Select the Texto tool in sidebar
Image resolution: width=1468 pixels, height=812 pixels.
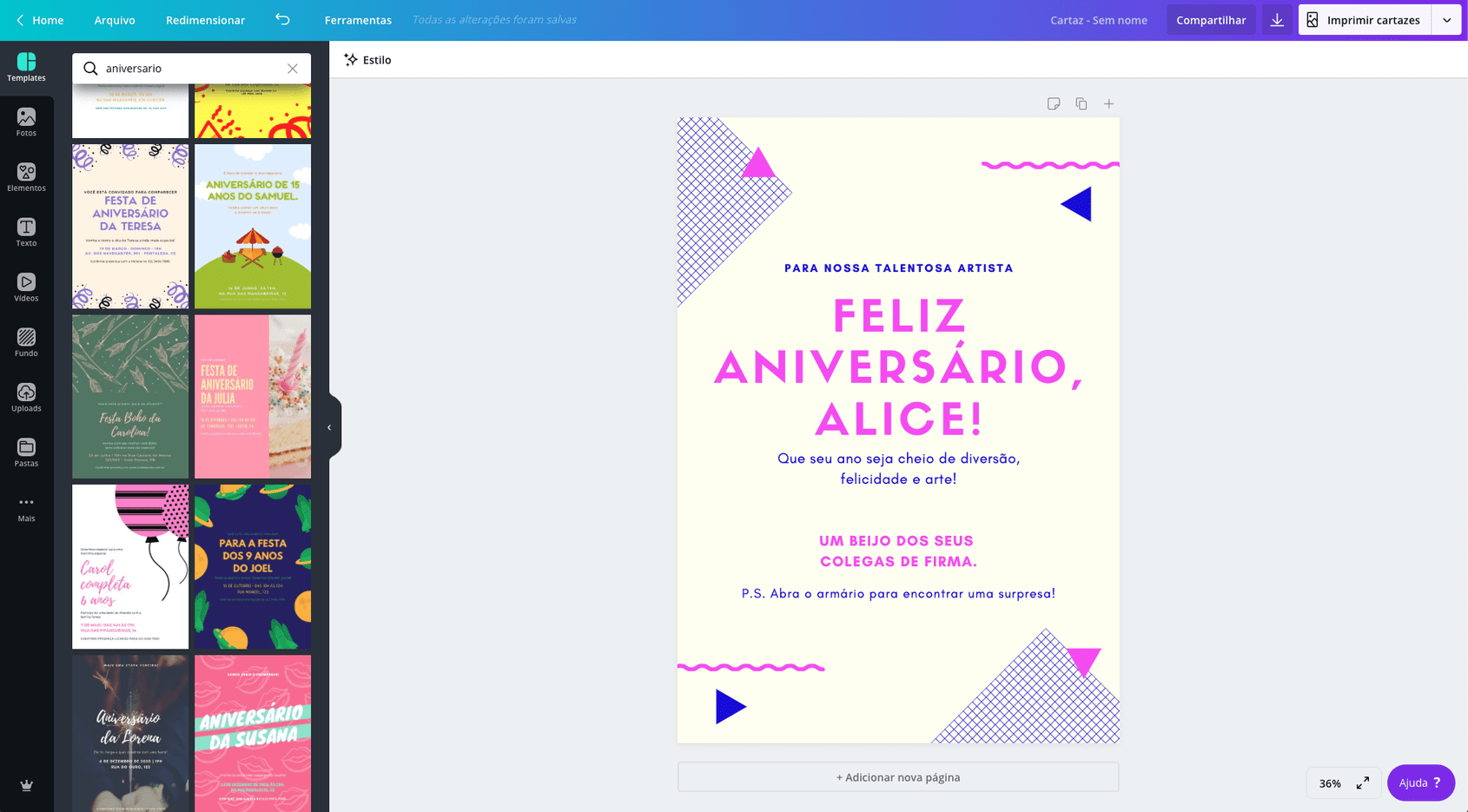[26, 232]
